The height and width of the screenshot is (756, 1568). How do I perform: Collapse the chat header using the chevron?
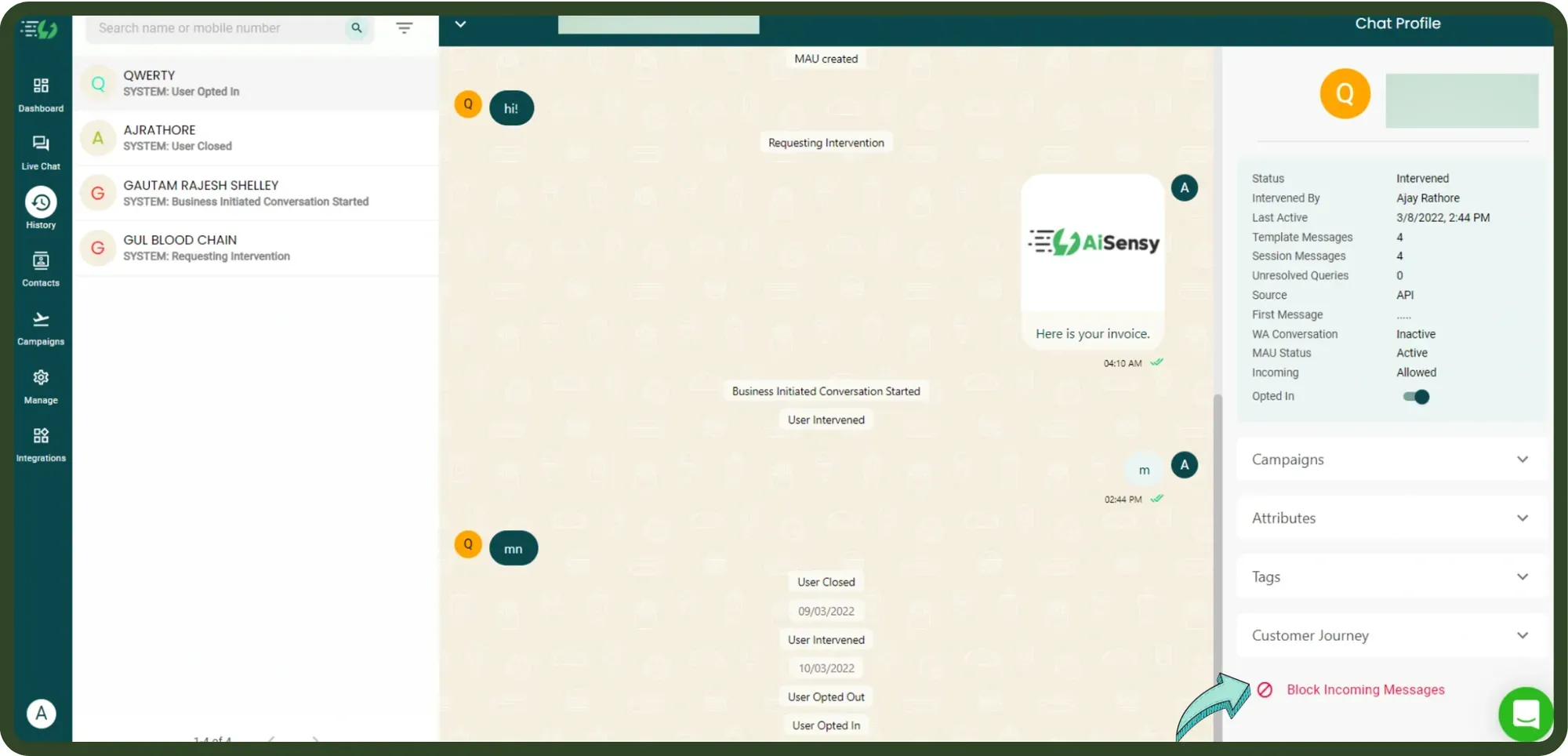[x=460, y=24]
